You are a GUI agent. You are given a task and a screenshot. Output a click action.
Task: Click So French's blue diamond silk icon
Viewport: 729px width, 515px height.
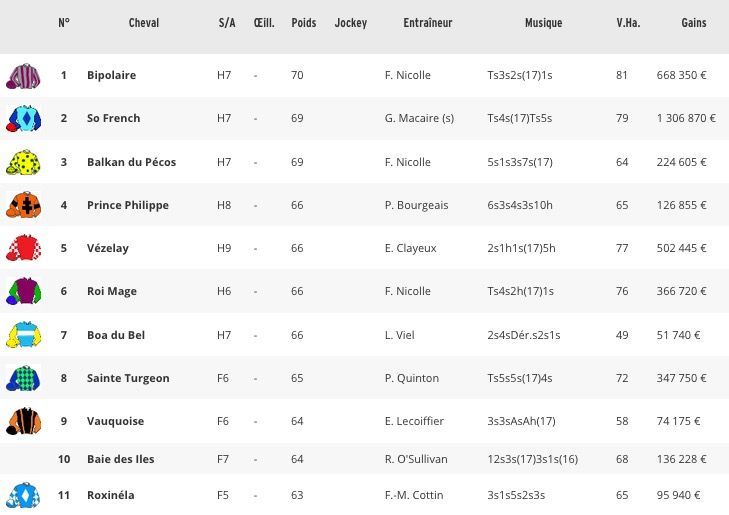click(x=23, y=119)
